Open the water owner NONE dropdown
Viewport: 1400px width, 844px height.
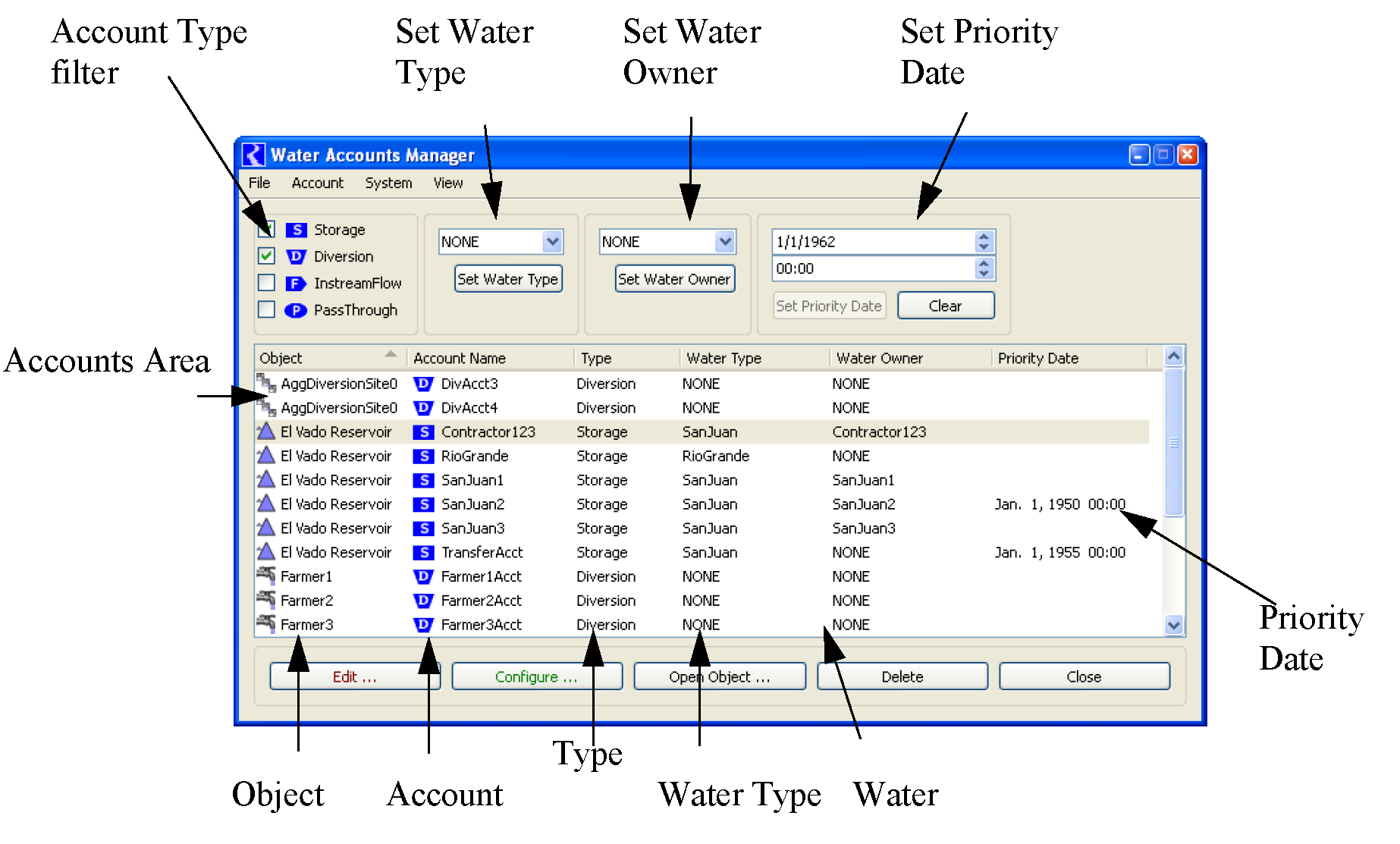(725, 242)
